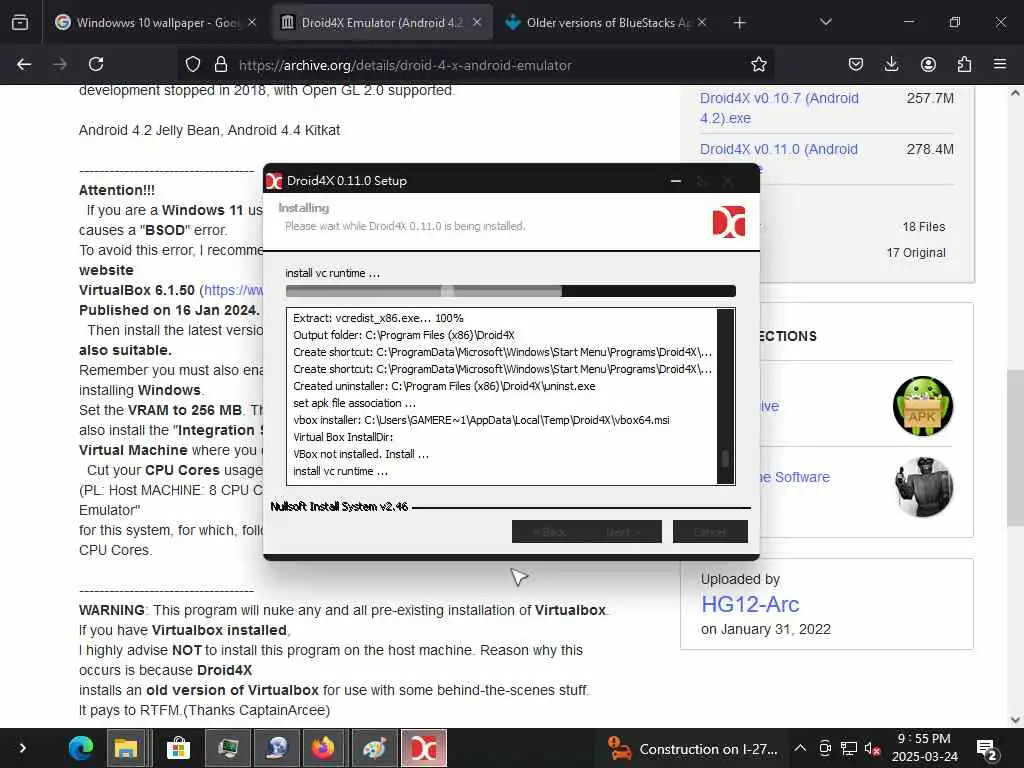
Task: Click the install progress bar in setup
Action: pos(511,291)
